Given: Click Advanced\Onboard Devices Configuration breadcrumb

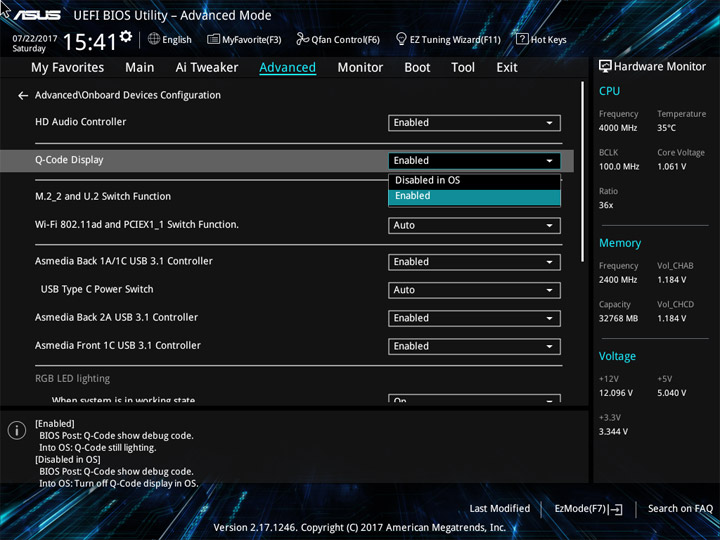Looking at the screenshot, I should point(128,95).
